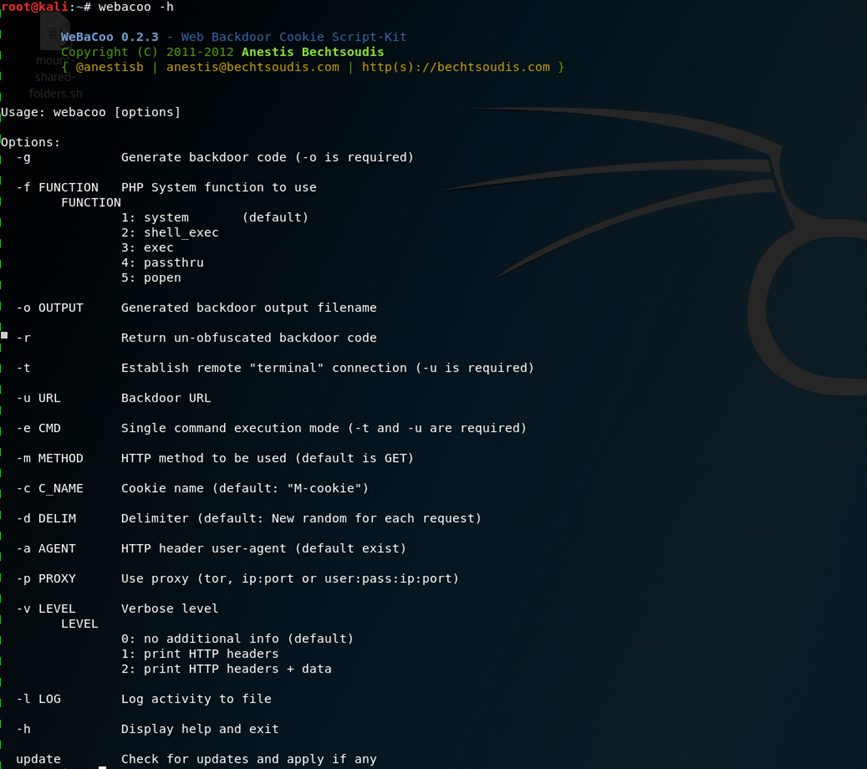The height and width of the screenshot is (769, 867).
Task: Click the '5: popen' entry
Action: pyautogui.click(x=151, y=278)
